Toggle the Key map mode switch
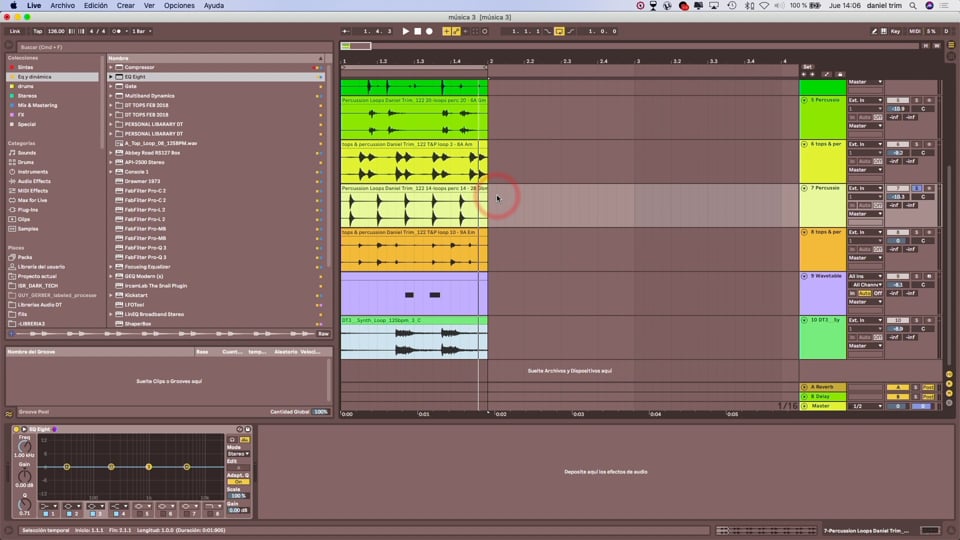The image size is (960, 540). pos(895,31)
